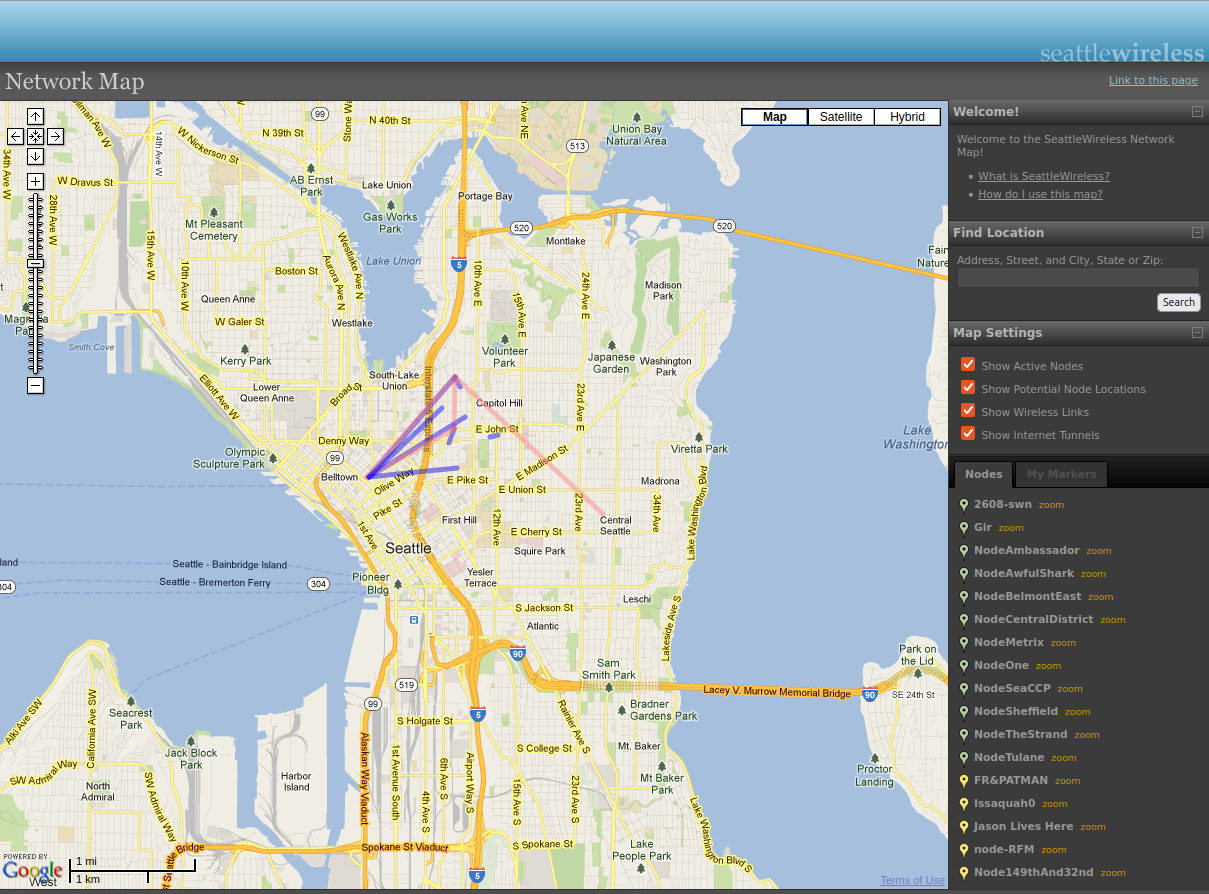
Task: Pan the map right with arrow
Action: click(55, 136)
